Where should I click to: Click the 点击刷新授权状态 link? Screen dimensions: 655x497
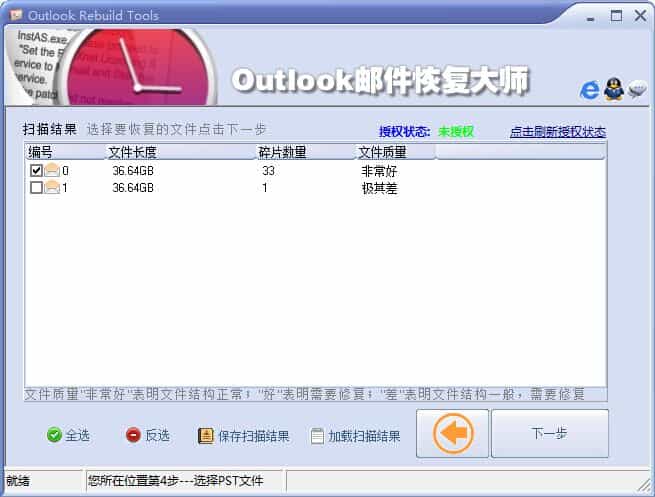point(558,132)
